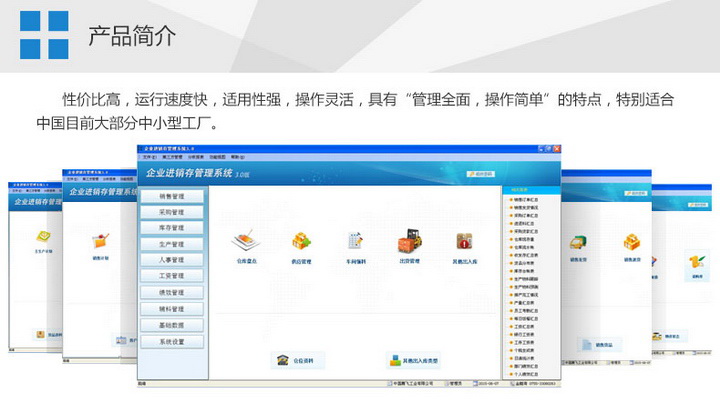Open the 其他出入库类型 colored blocks icon
This screenshot has width=720, height=404.
coord(395,360)
